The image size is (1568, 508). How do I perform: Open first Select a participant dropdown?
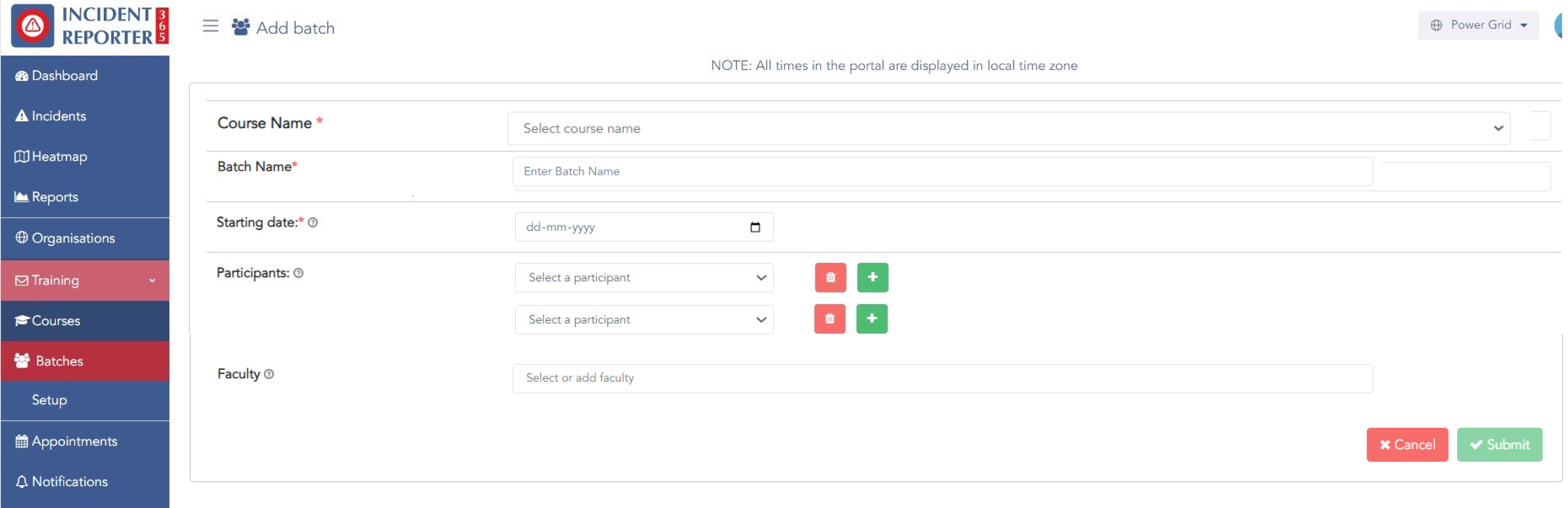point(644,278)
